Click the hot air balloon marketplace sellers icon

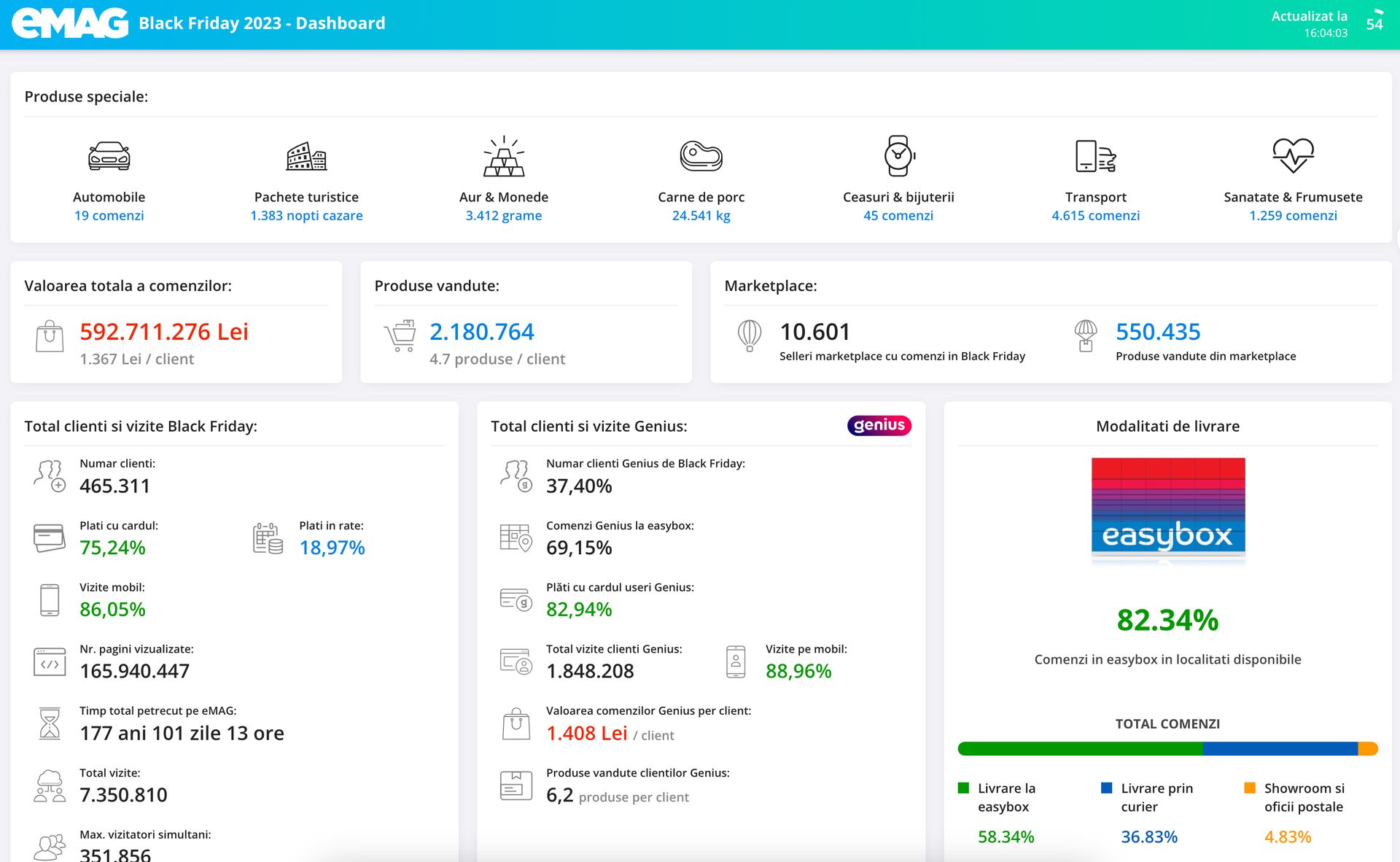tap(750, 335)
